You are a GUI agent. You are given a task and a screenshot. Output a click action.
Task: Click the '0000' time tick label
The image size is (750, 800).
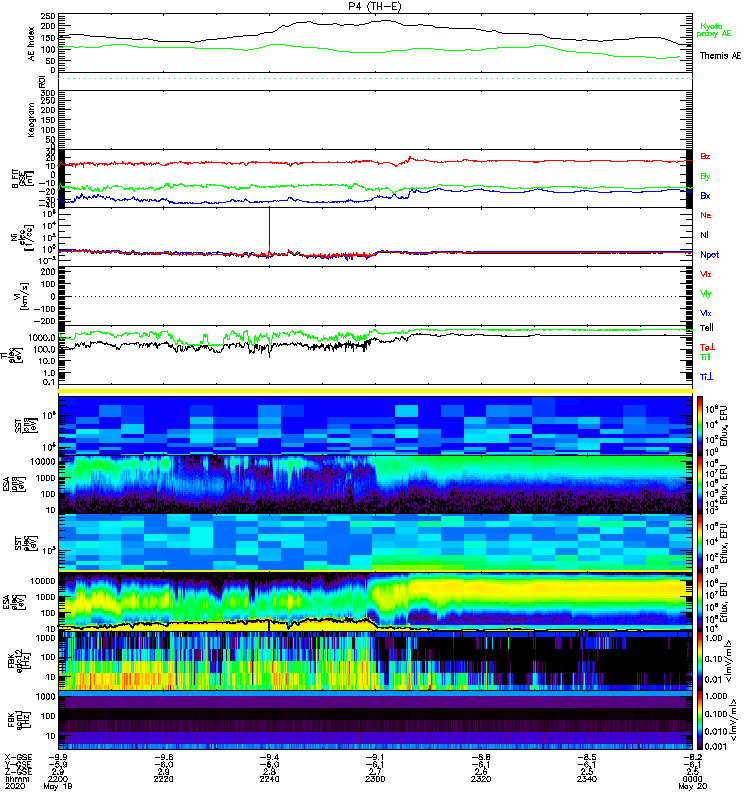tap(692, 779)
